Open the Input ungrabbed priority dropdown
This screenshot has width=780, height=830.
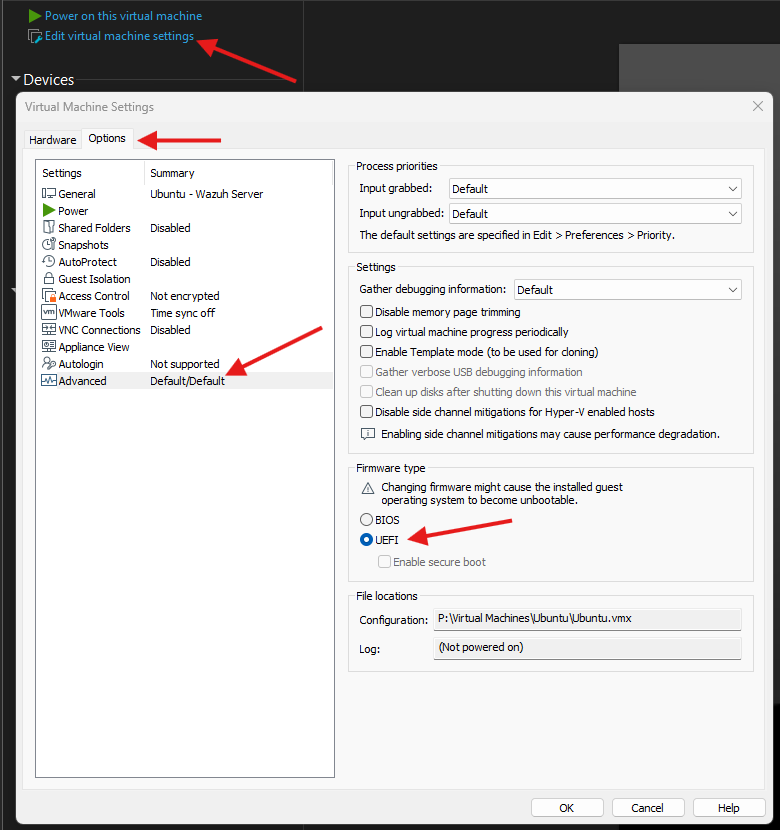pyautogui.click(x=595, y=214)
